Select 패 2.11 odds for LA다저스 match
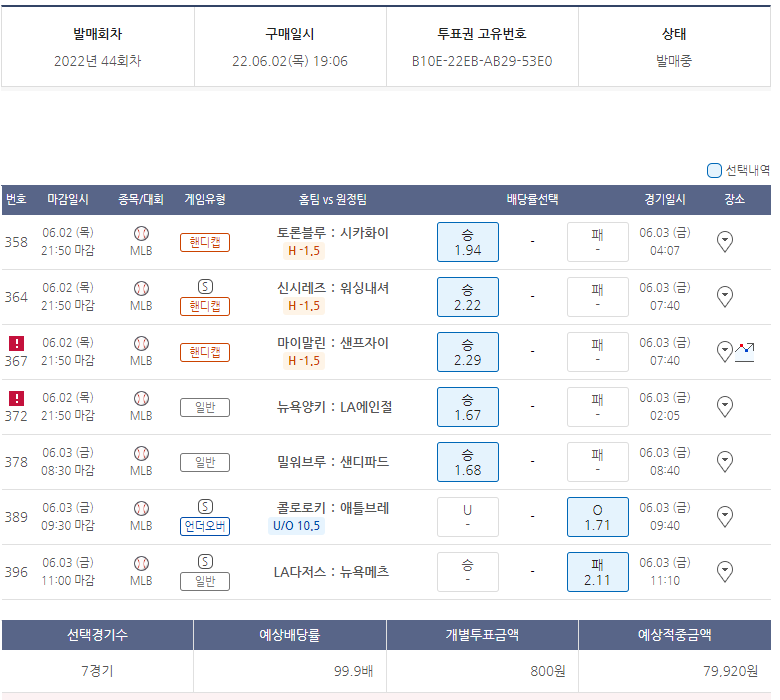The width and height of the screenshot is (780, 700). [597, 572]
